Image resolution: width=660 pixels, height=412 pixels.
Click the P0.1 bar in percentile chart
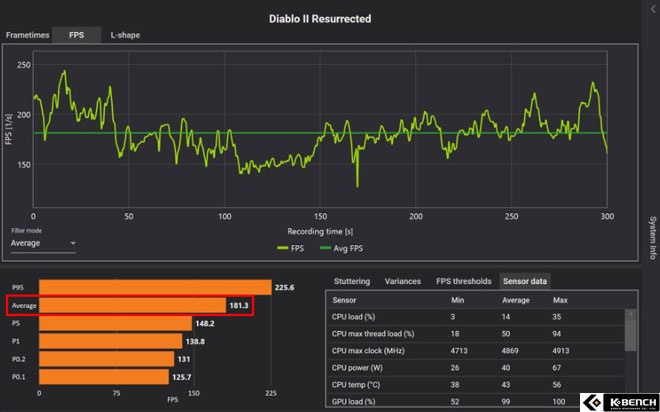104,377
